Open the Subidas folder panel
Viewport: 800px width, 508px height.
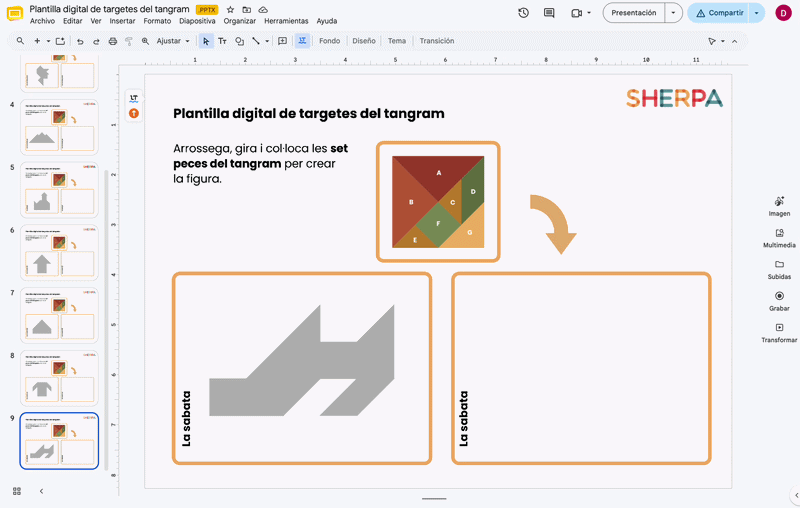(x=779, y=270)
